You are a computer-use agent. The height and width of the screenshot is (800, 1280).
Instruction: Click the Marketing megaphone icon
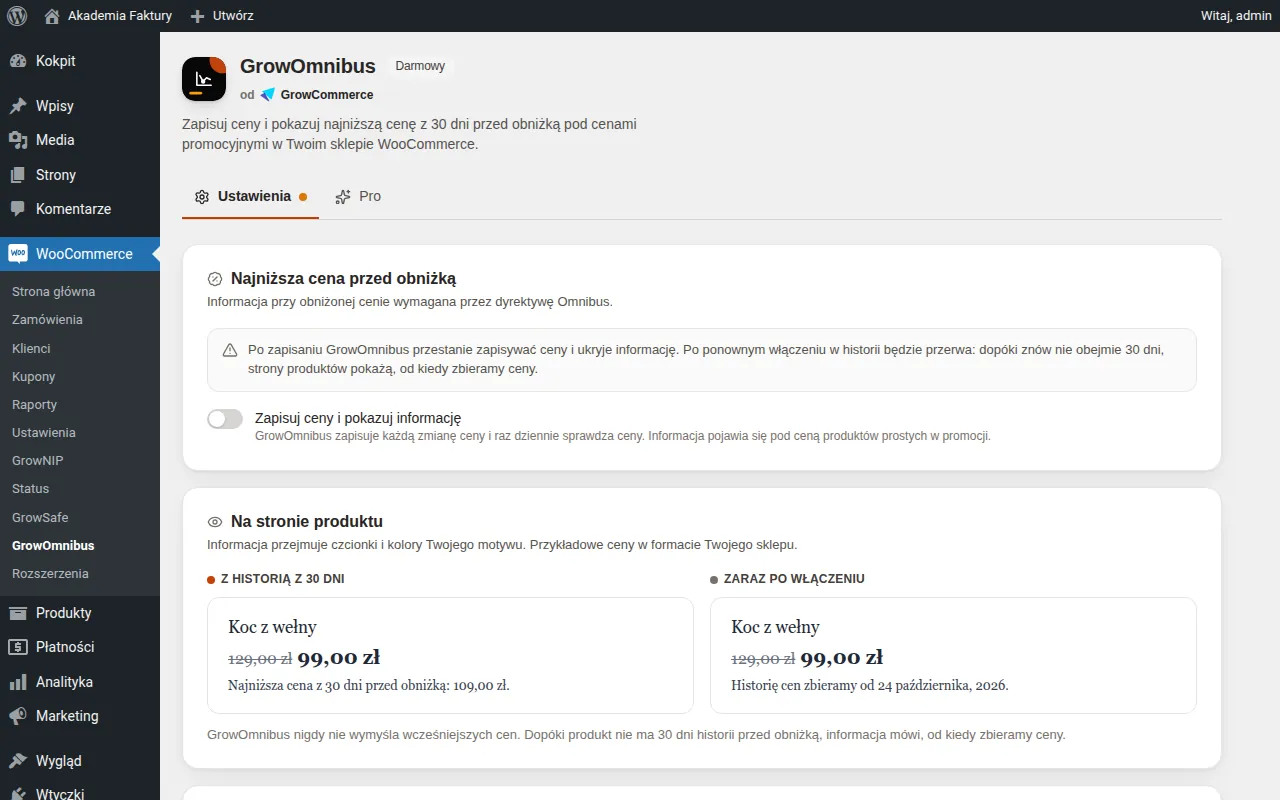(x=17, y=716)
